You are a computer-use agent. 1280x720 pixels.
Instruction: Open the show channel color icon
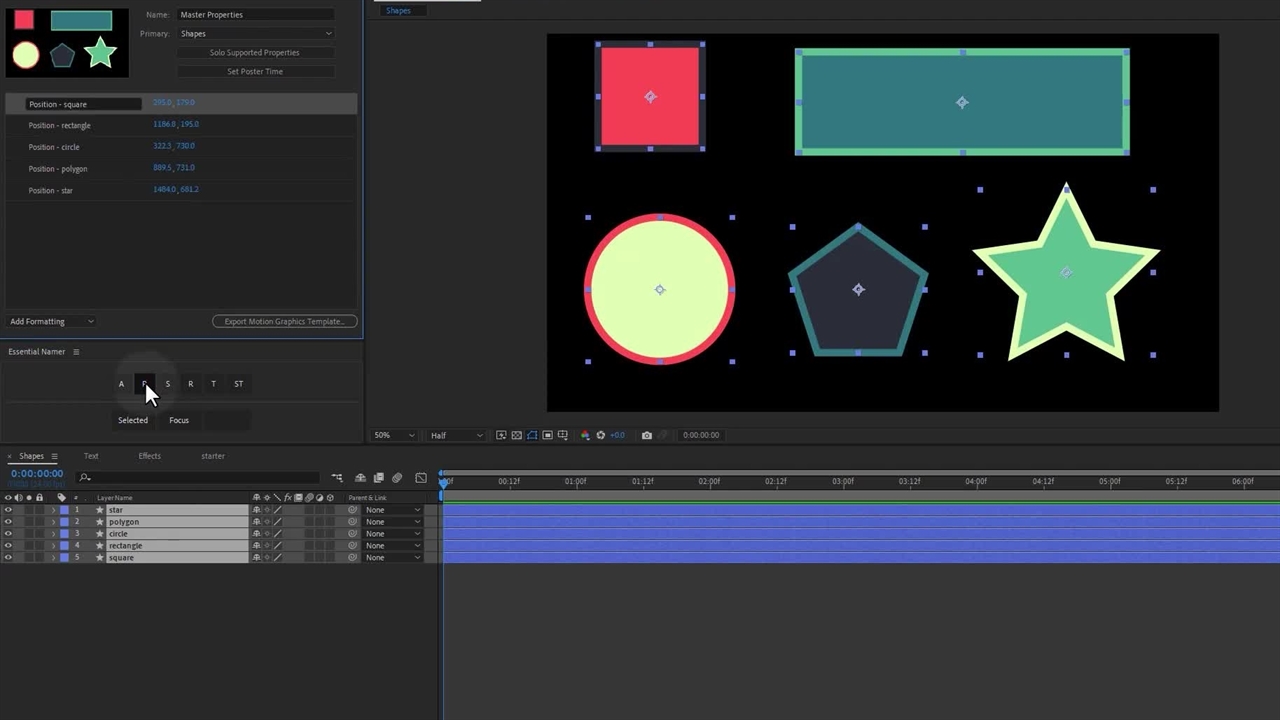585,435
